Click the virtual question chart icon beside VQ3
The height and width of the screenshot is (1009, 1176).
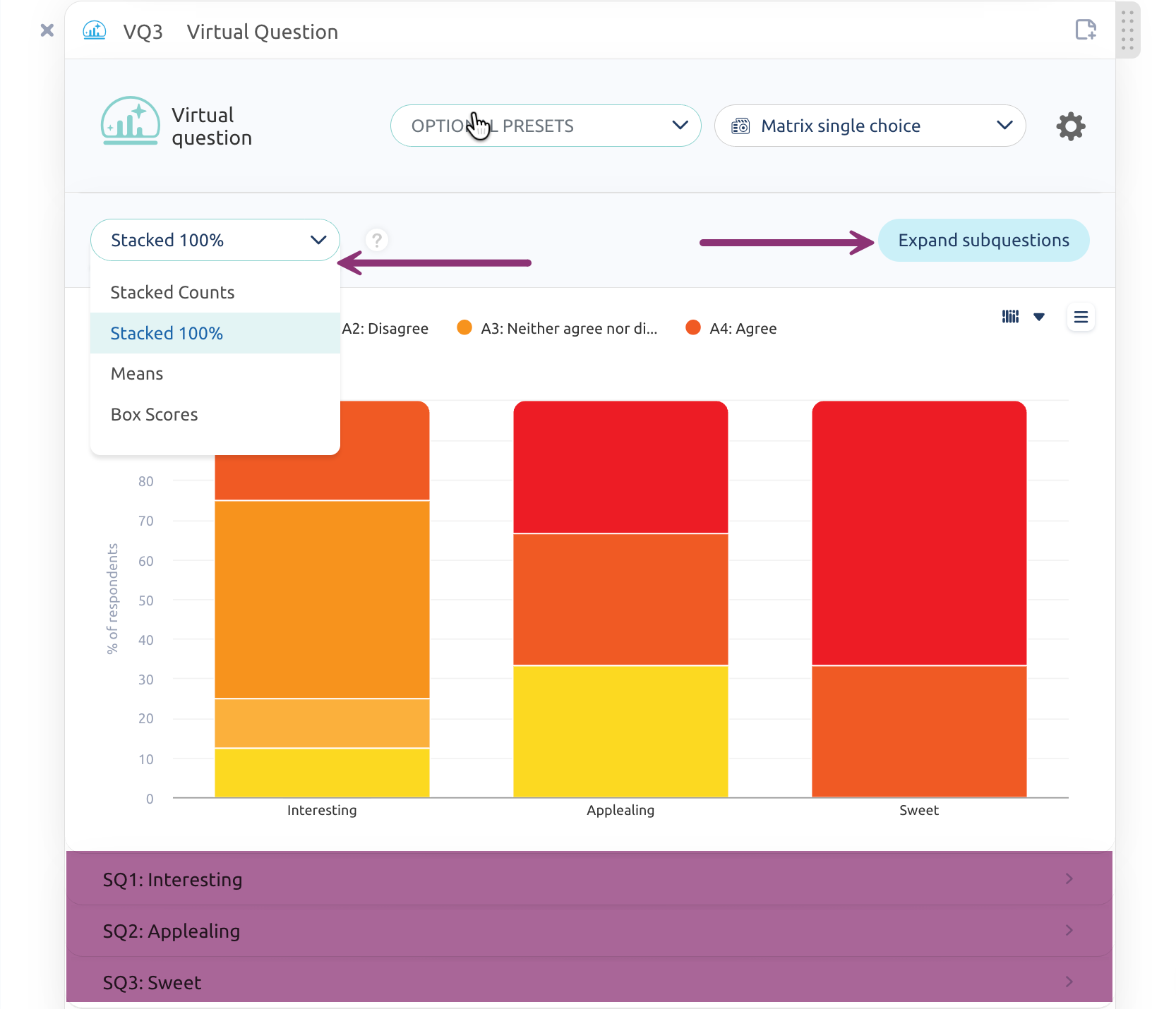95,30
